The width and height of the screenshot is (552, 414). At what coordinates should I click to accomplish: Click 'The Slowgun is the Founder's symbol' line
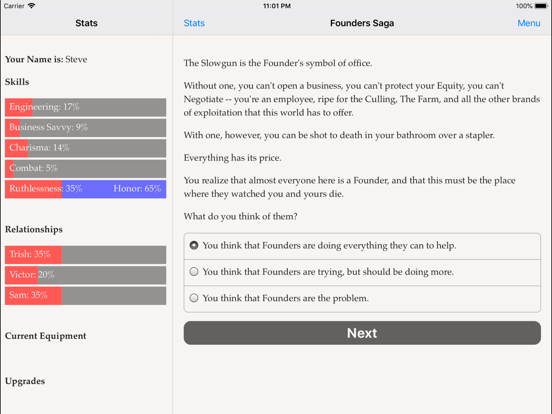click(x=278, y=63)
